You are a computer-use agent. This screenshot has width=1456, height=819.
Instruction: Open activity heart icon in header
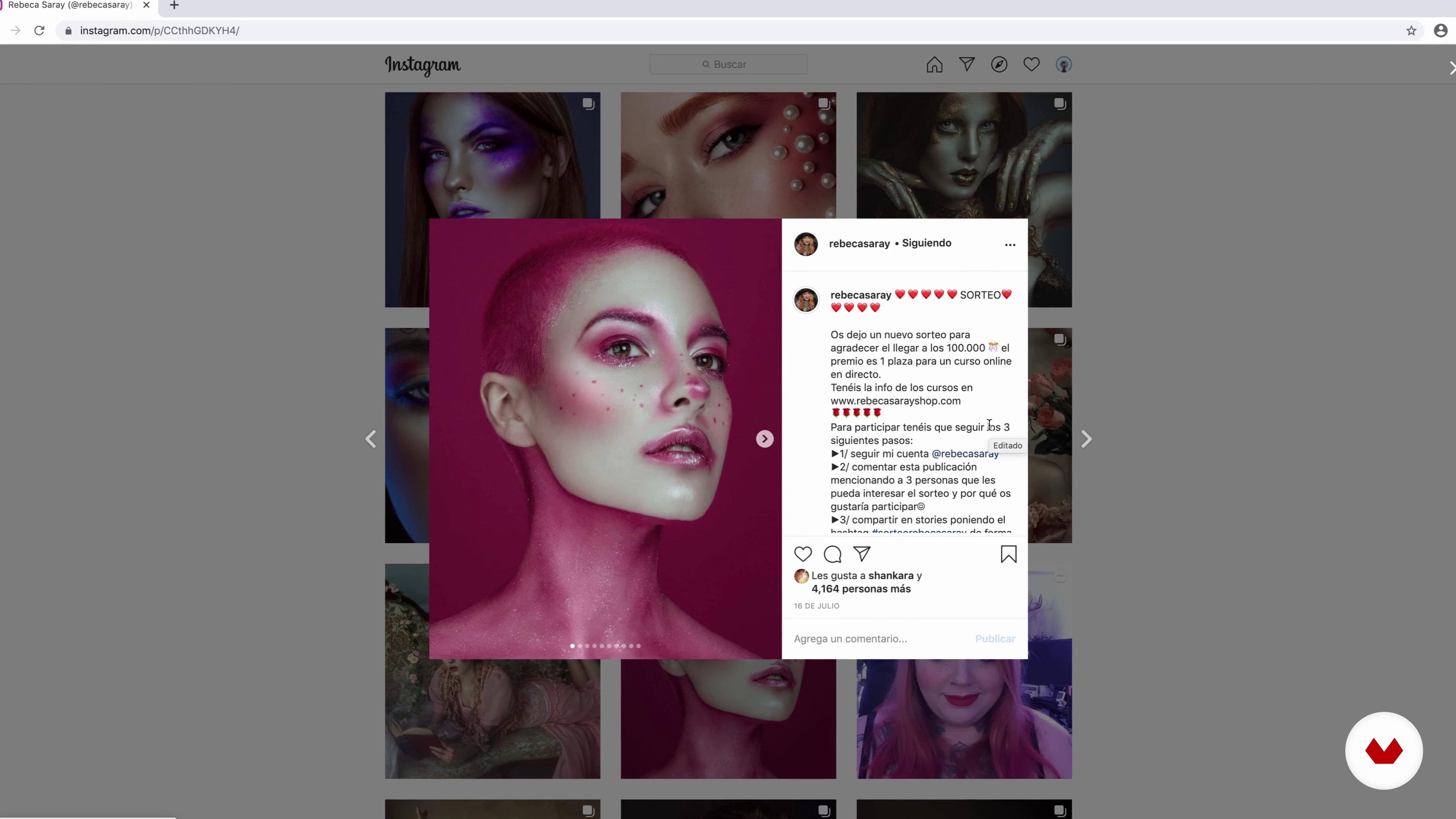tap(1031, 64)
